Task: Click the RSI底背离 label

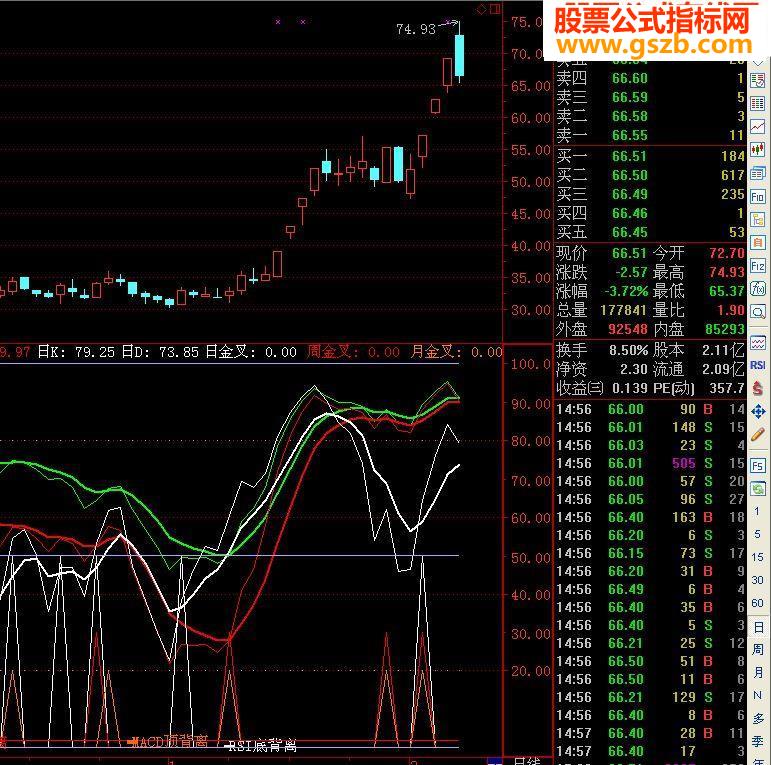Action: [264, 746]
